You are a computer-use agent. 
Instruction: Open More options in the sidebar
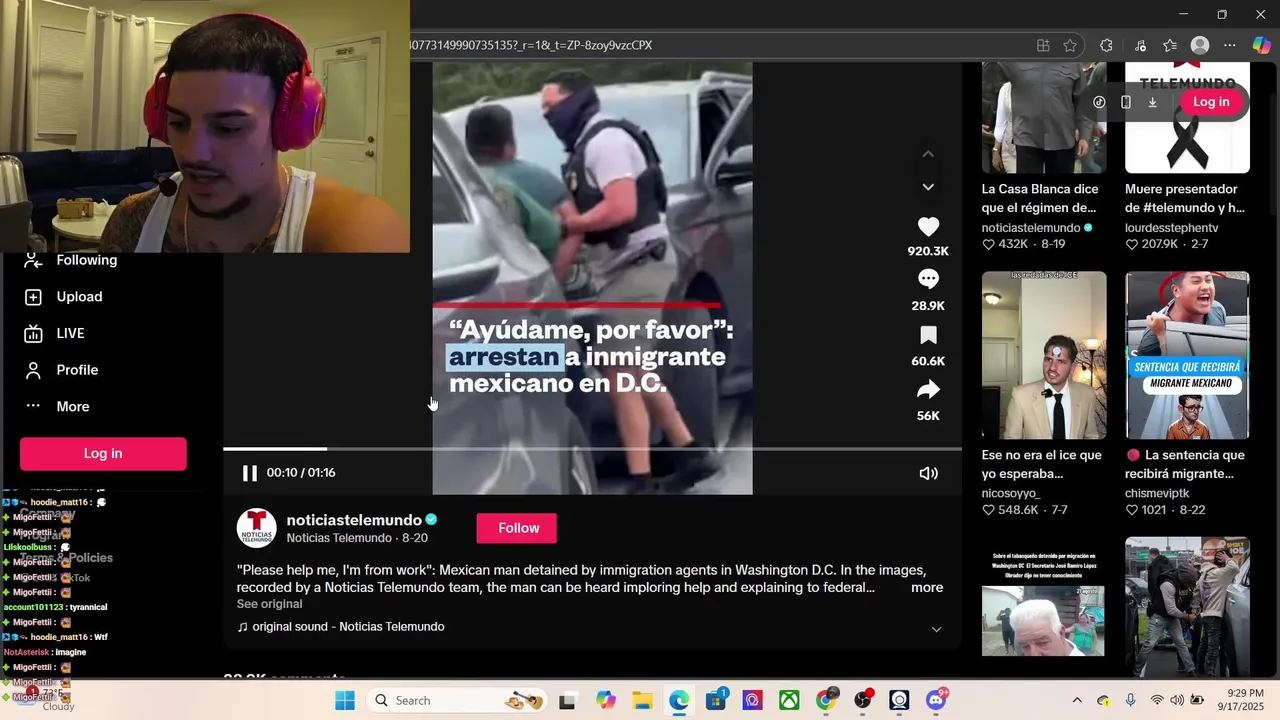pyautogui.click(x=58, y=407)
